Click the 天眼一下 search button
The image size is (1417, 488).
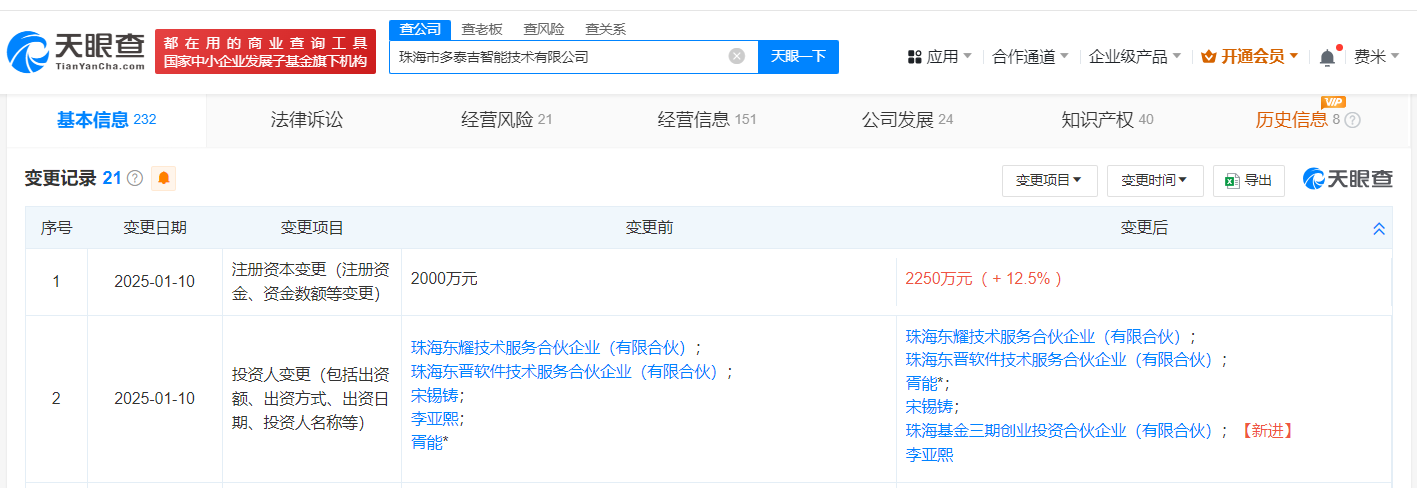798,56
